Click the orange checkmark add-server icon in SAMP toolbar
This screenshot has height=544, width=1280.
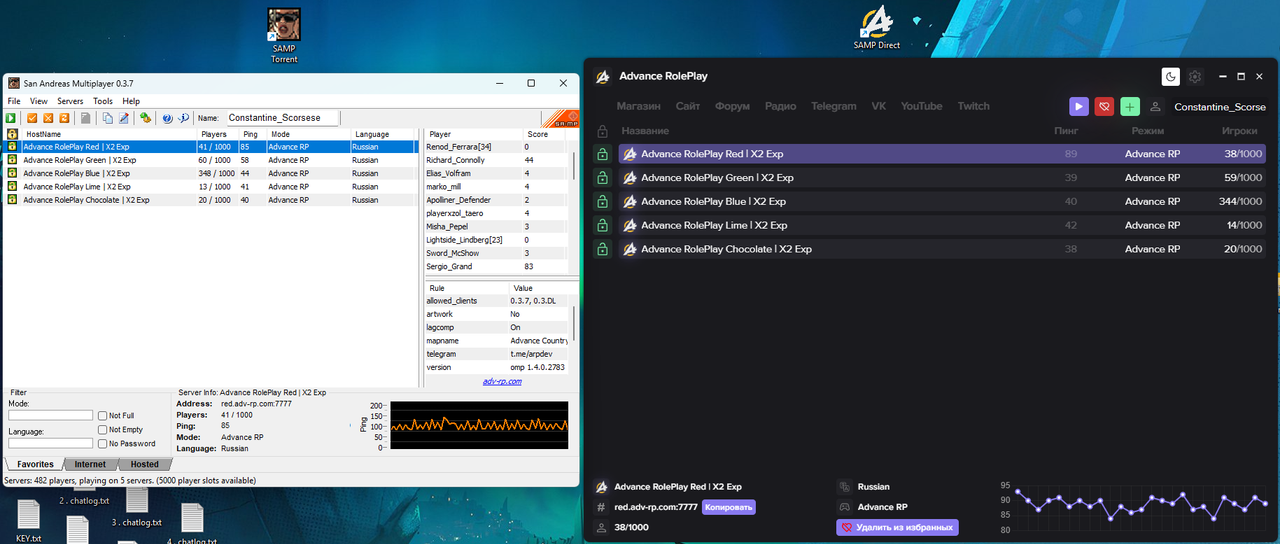click(32, 118)
